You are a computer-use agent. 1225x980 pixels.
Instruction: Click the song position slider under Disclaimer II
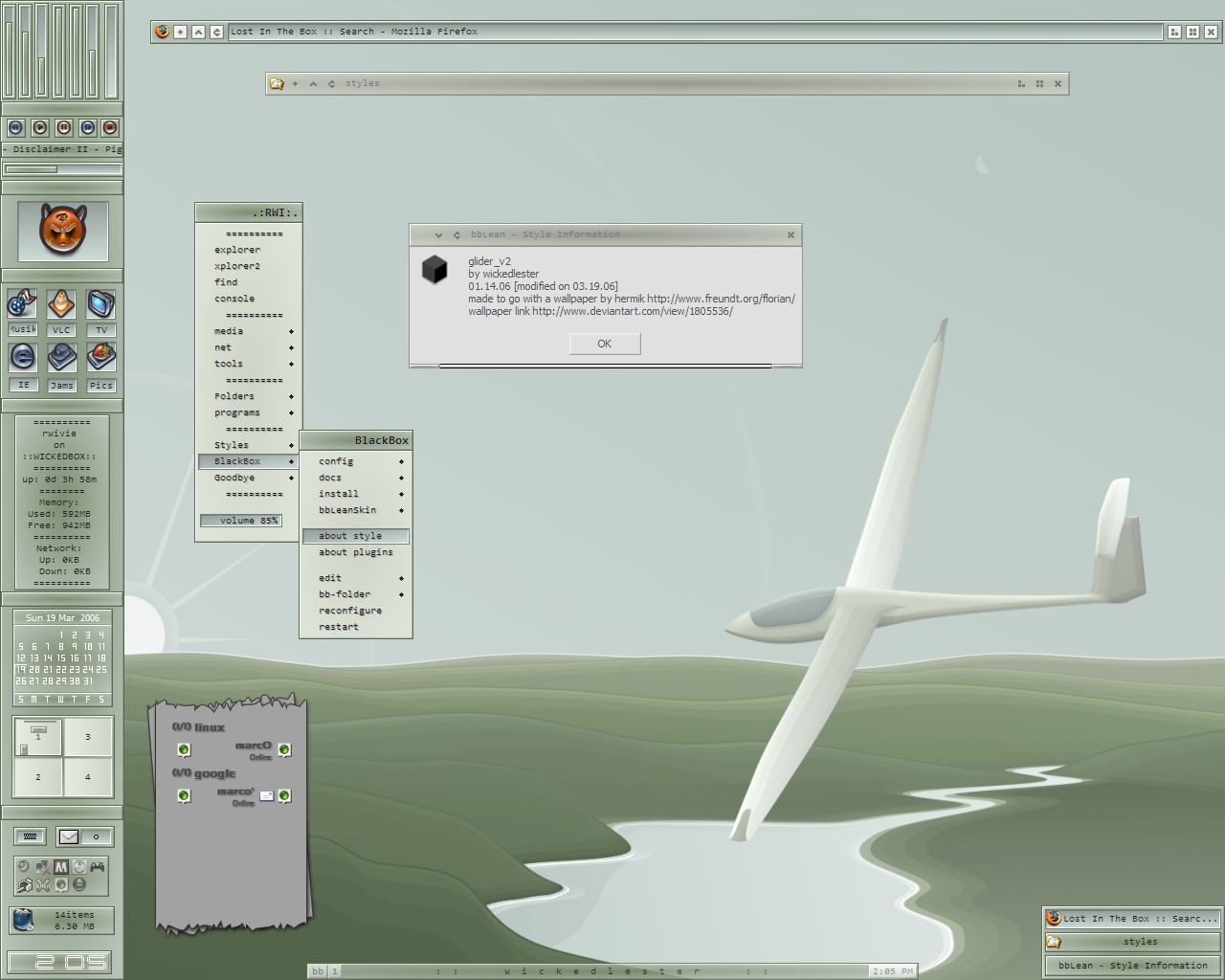tap(62, 169)
